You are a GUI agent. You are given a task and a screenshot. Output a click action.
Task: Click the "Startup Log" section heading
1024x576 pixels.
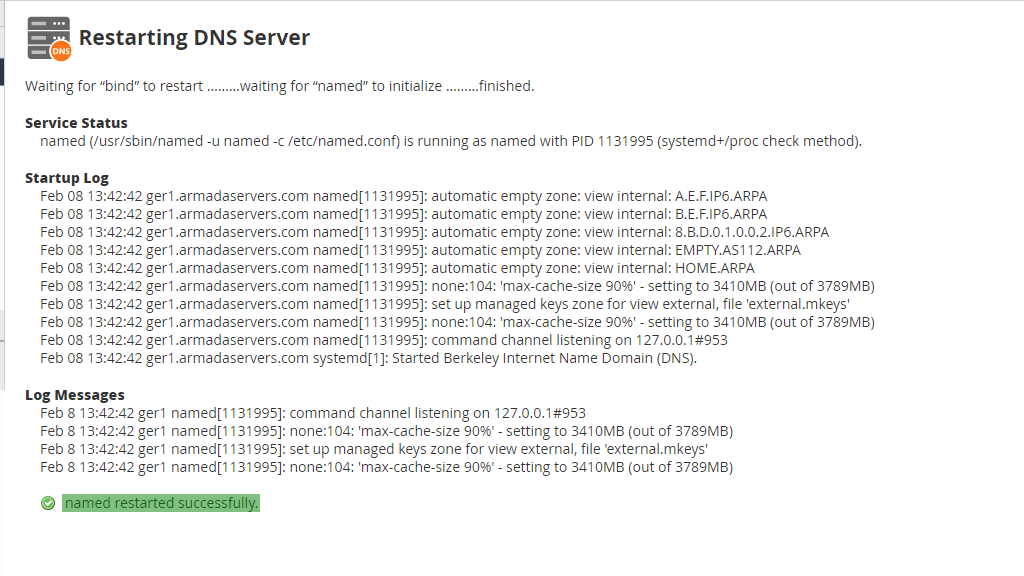[x=66, y=178]
